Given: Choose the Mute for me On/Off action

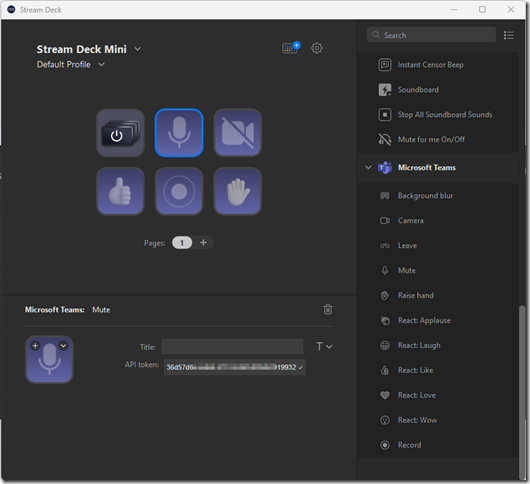Looking at the screenshot, I should click(x=437, y=140).
